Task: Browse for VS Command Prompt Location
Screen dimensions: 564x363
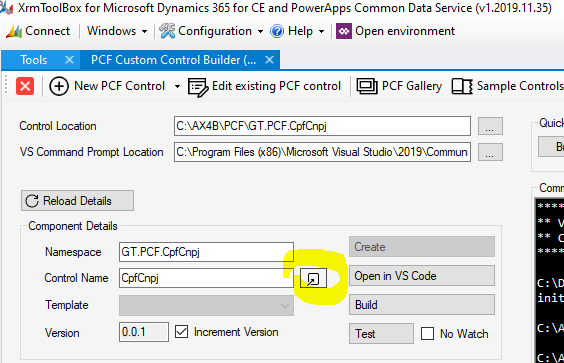Action: (490, 152)
